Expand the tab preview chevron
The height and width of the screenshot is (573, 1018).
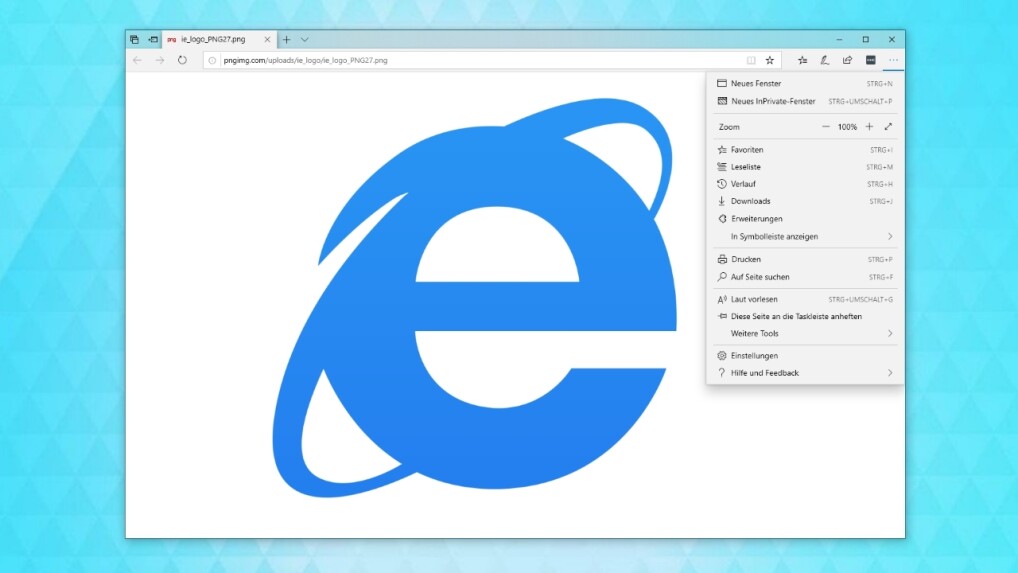click(304, 40)
